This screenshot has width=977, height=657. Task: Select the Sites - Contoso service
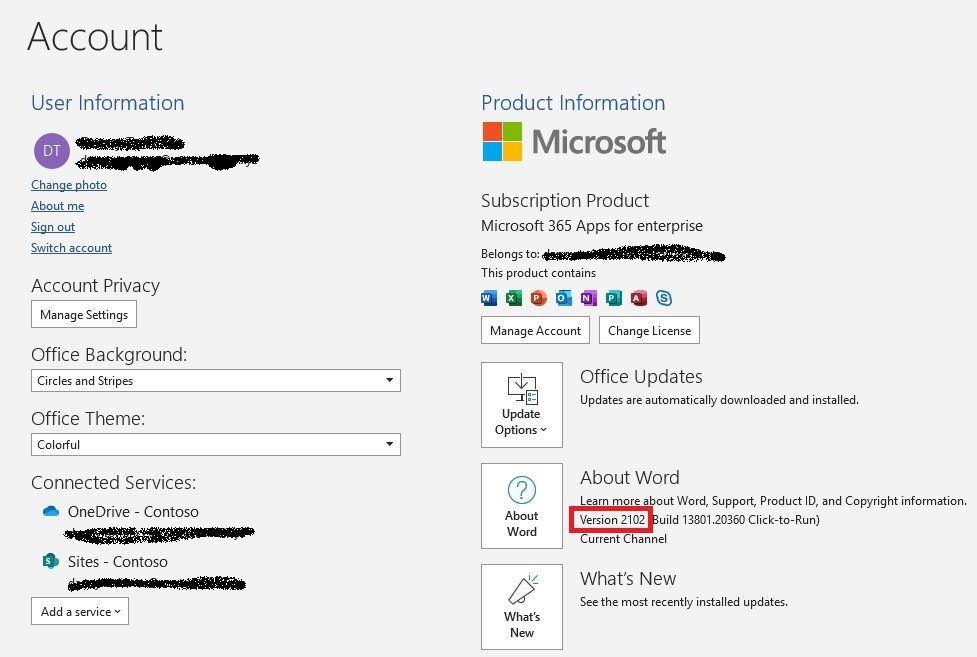pyautogui.click(x=118, y=562)
